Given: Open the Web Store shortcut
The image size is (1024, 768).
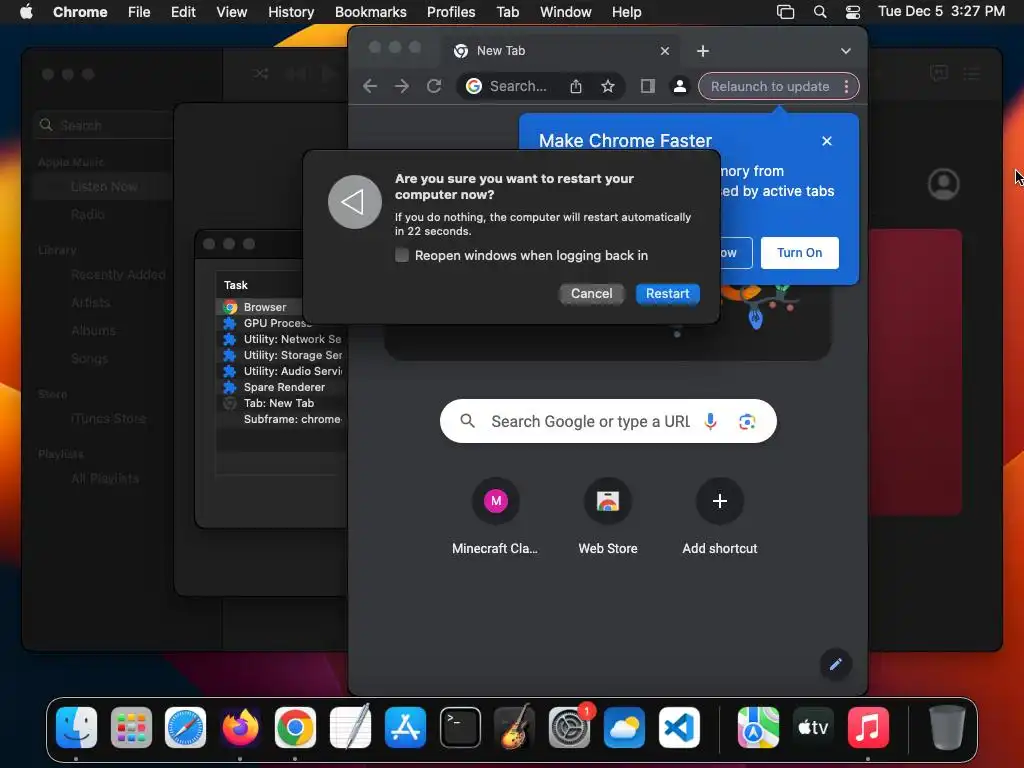Looking at the screenshot, I should click(x=607, y=517).
